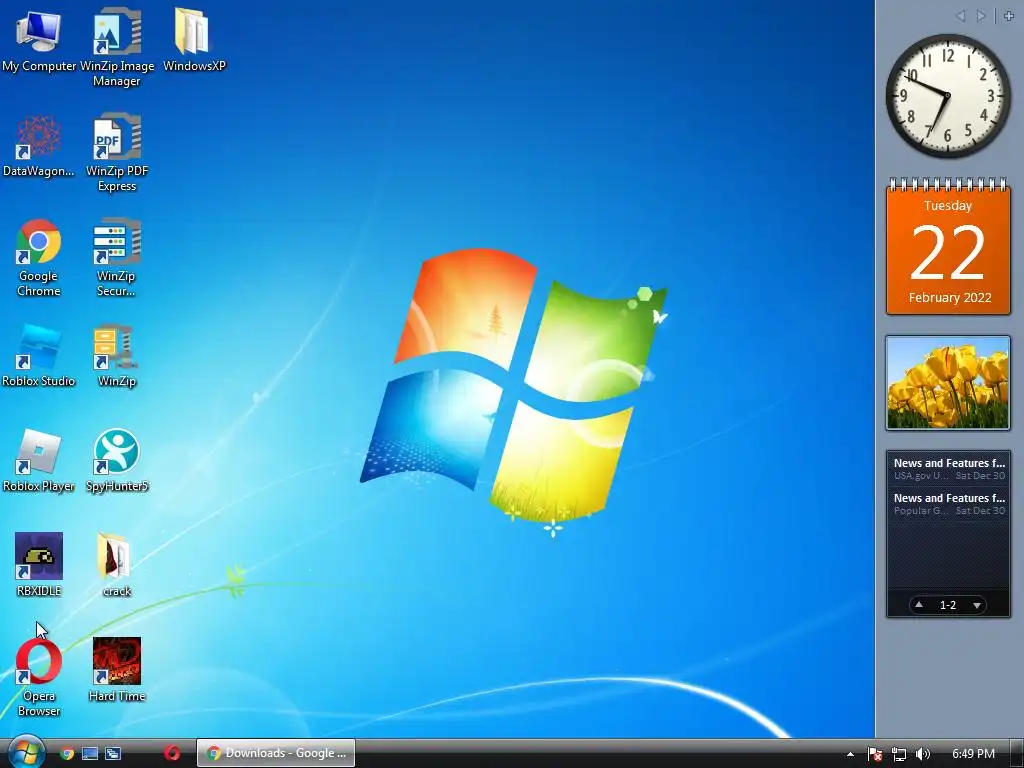
Task: Click the analog clock gadget
Action: point(947,95)
